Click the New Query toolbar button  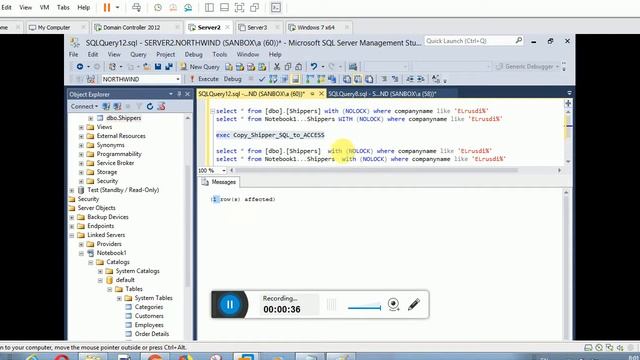coord(200,67)
